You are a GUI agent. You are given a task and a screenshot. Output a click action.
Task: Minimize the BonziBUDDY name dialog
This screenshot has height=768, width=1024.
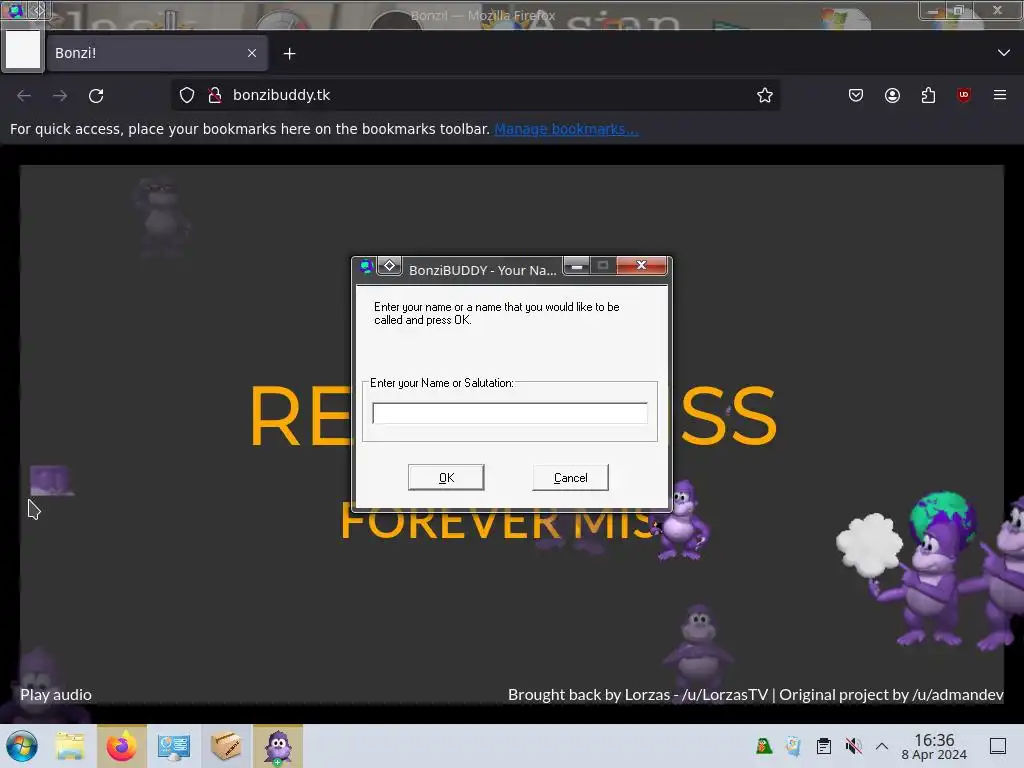coord(577,265)
